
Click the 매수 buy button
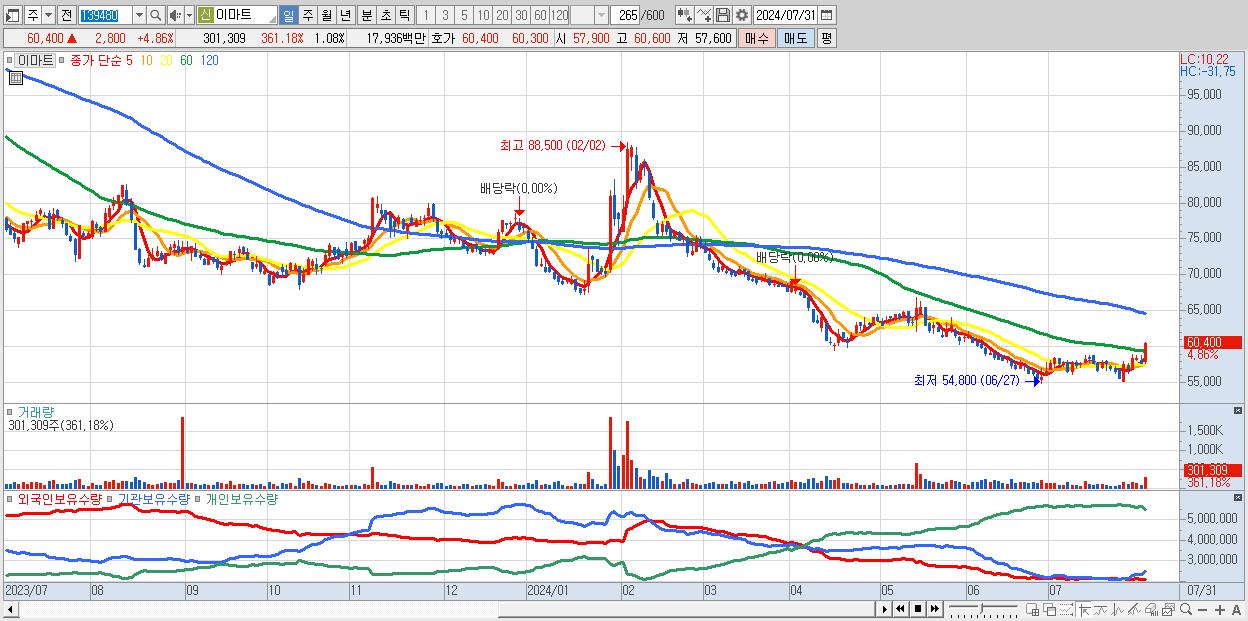coord(757,38)
